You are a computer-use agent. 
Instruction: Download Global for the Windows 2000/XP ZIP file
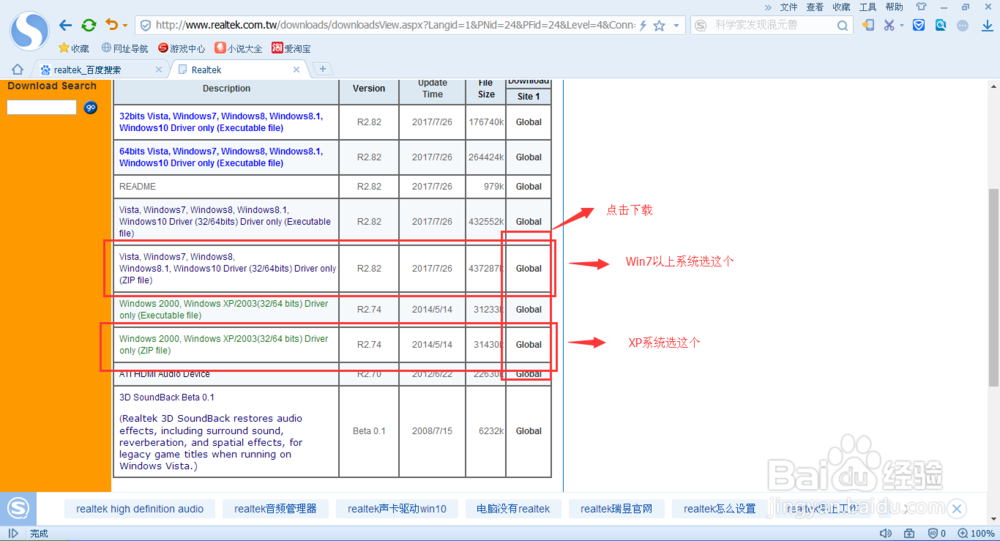point(528,345)
